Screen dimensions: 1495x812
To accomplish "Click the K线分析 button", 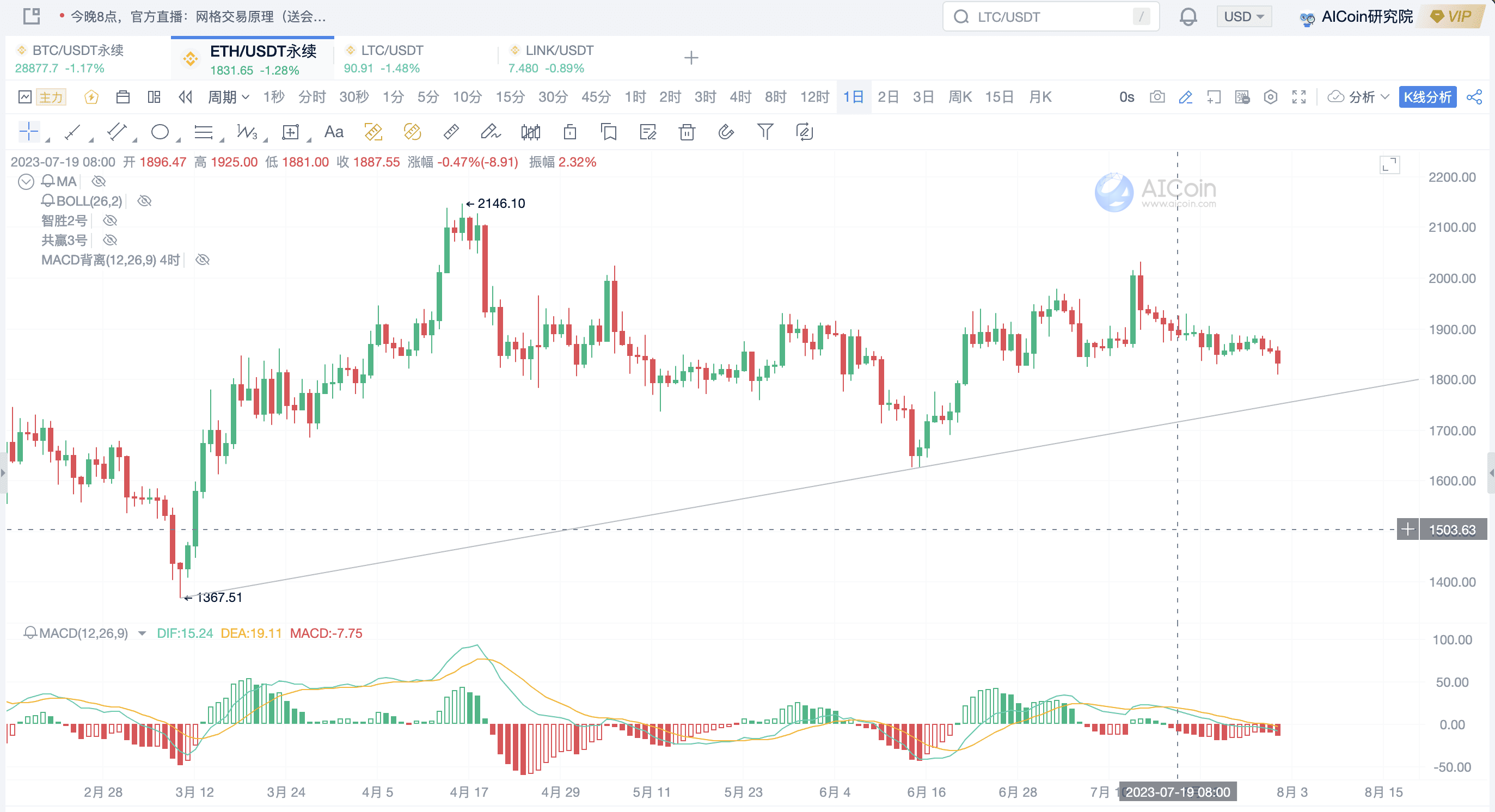I will tap(1427, 97).
